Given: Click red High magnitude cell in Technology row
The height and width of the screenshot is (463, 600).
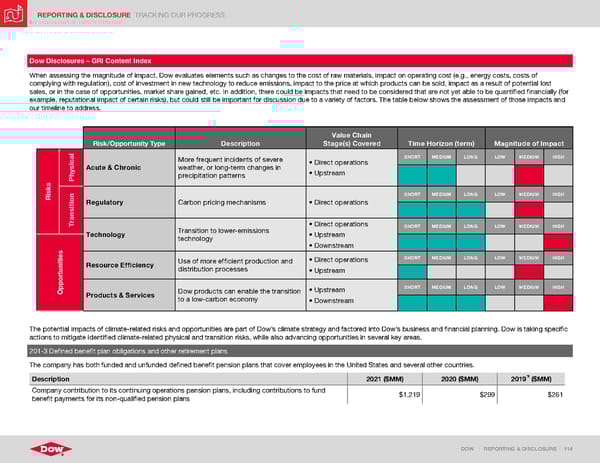Looking at the screenshot, I should pos(559,239).
